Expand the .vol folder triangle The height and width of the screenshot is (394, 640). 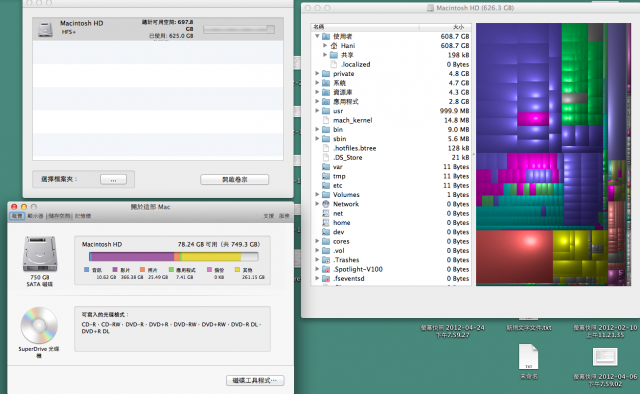pyautogui.click(x=317, y=250)
